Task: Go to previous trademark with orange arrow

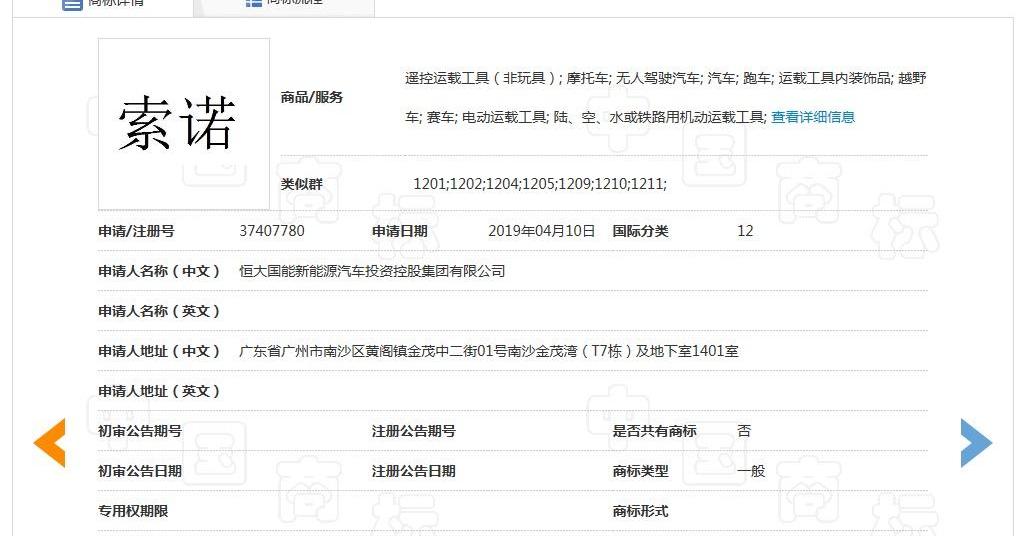Action: 50,443
